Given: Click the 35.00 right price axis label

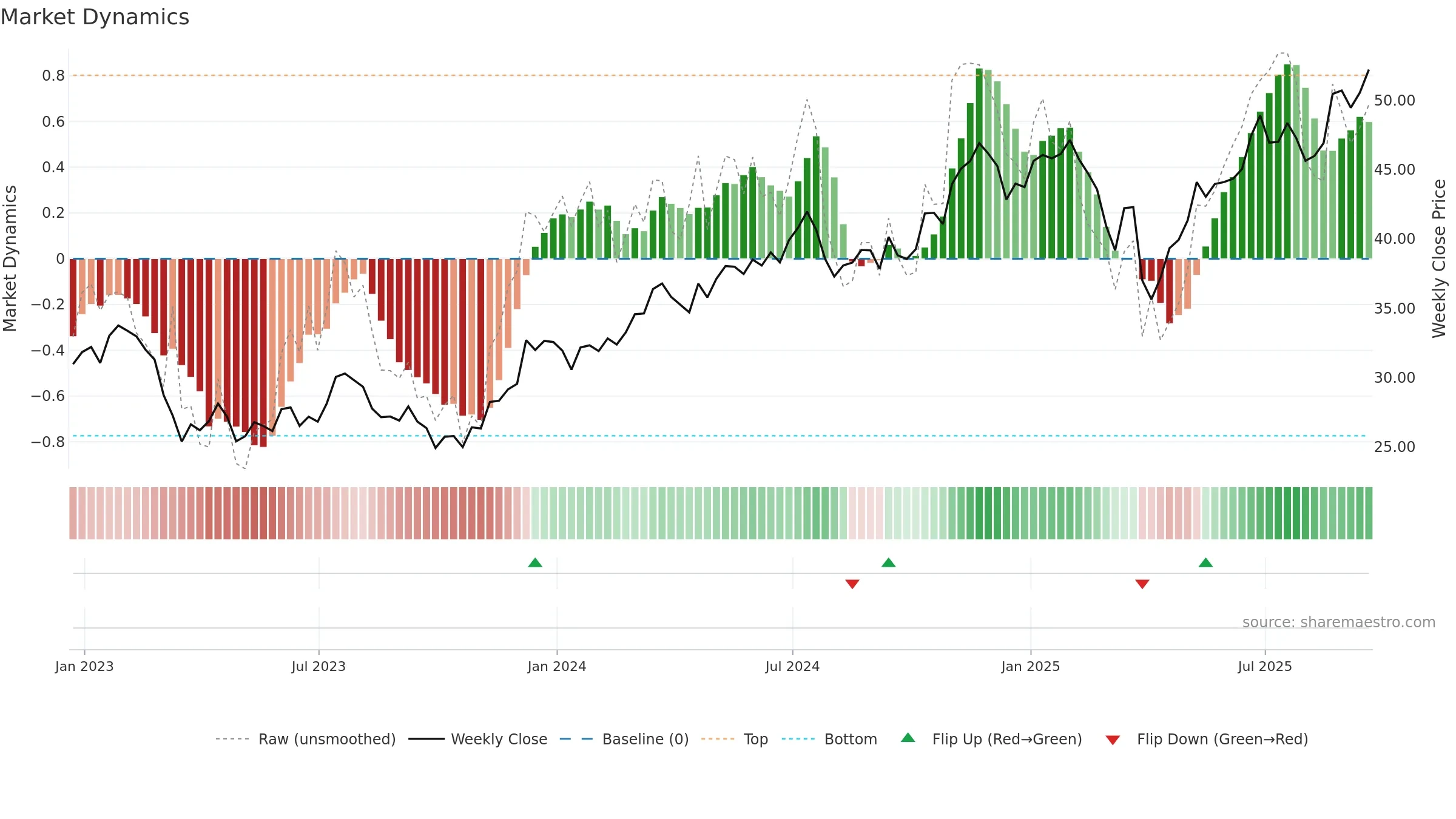Looking at the screenshot, I should click(1395, 308).
